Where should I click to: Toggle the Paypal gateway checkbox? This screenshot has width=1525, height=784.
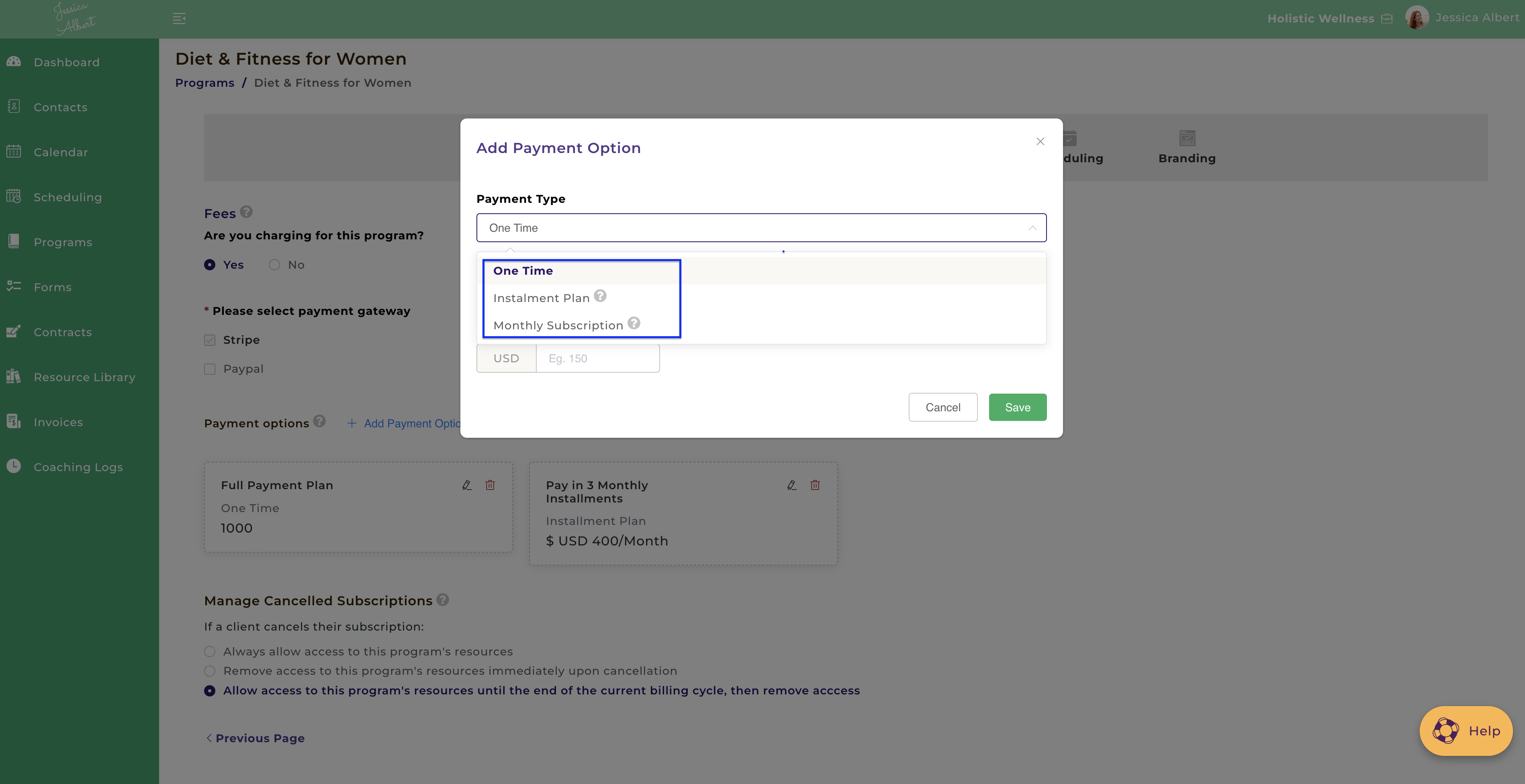[210, 369]
